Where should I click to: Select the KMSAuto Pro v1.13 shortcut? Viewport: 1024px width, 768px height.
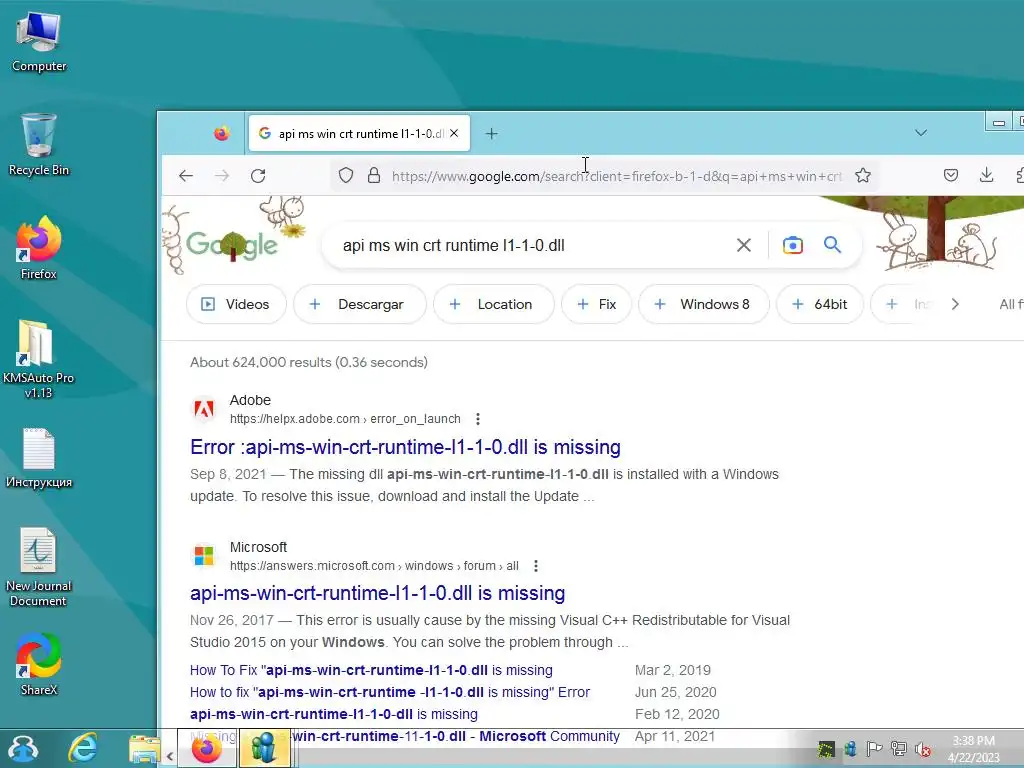click(38, 359)
